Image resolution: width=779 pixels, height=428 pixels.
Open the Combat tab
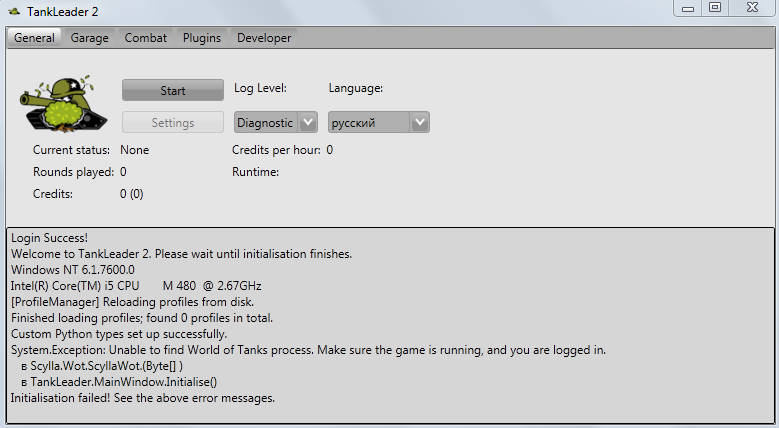(146, 38)
